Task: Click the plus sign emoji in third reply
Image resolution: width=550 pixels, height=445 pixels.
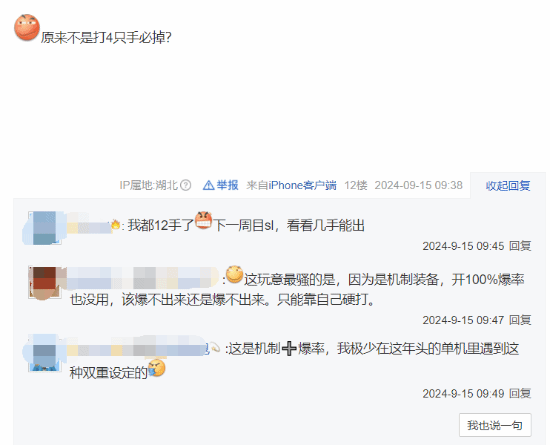Action: coord(289,349)
